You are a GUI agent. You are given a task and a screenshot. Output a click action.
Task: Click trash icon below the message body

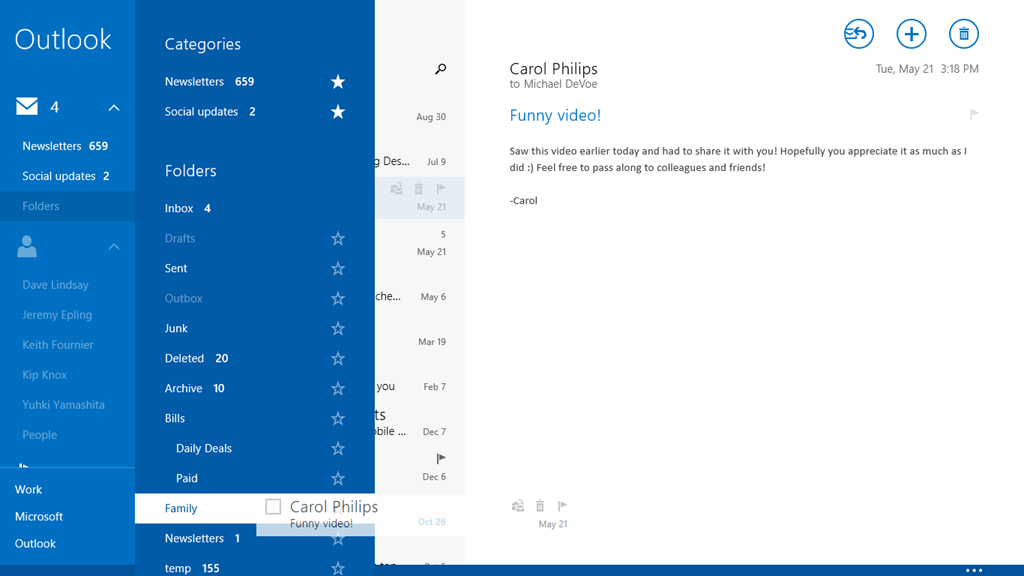tap(540, 506)
